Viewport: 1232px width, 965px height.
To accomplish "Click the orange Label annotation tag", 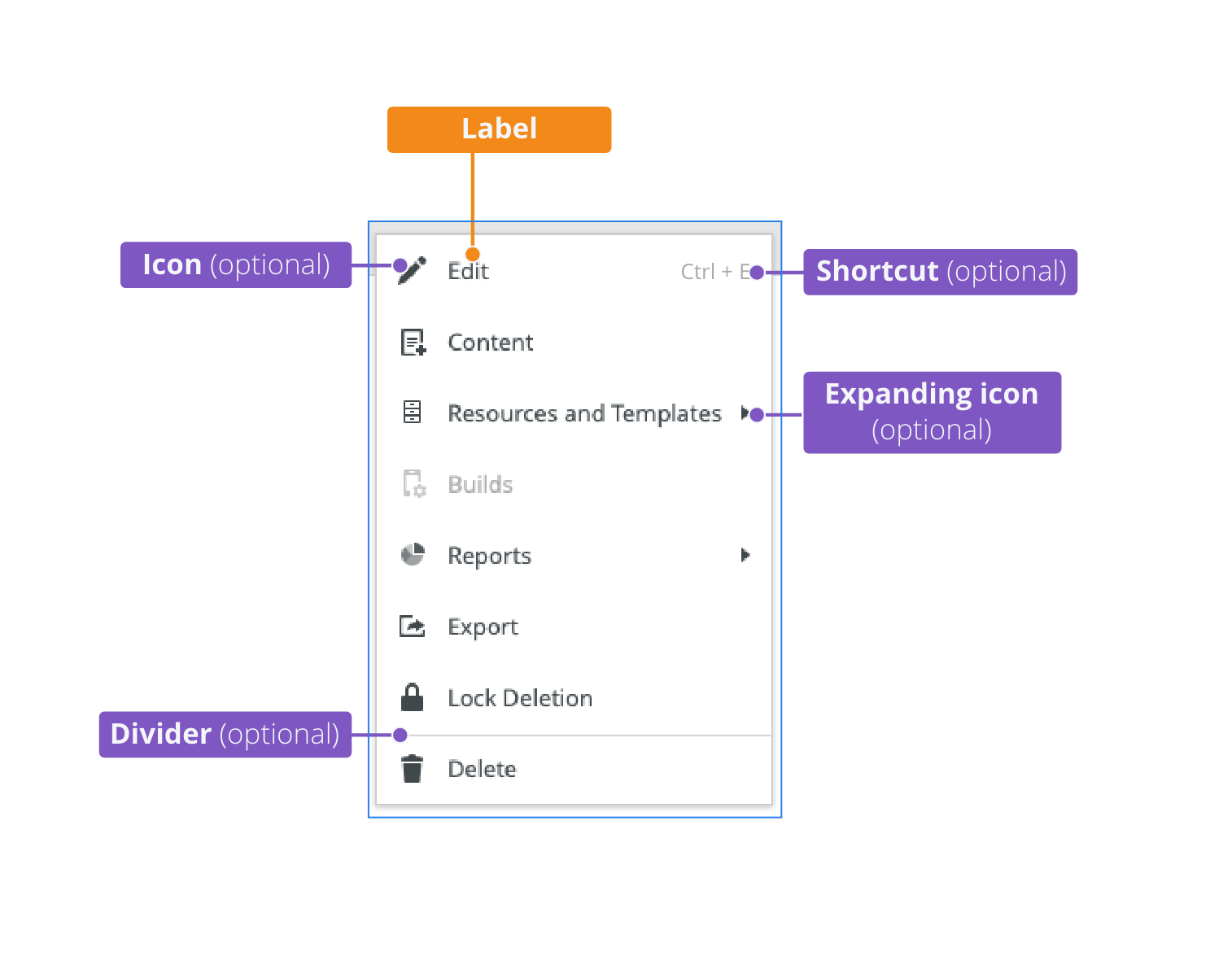I will pyautogui.click(x=499, y=129).
